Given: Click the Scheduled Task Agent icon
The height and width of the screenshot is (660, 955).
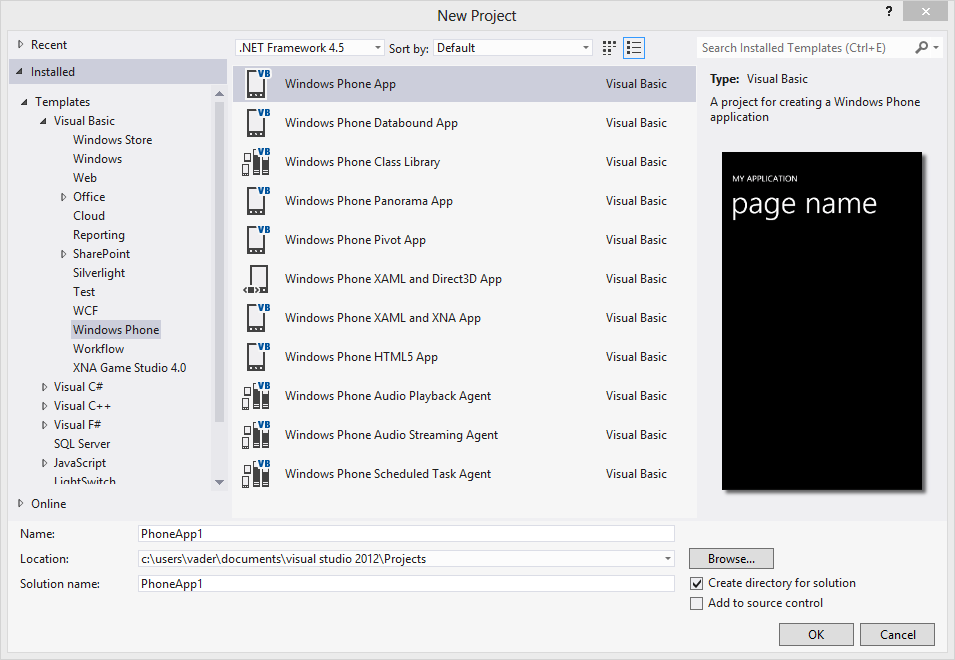Looking at the screenshot, I should click(x=256, y=474).
